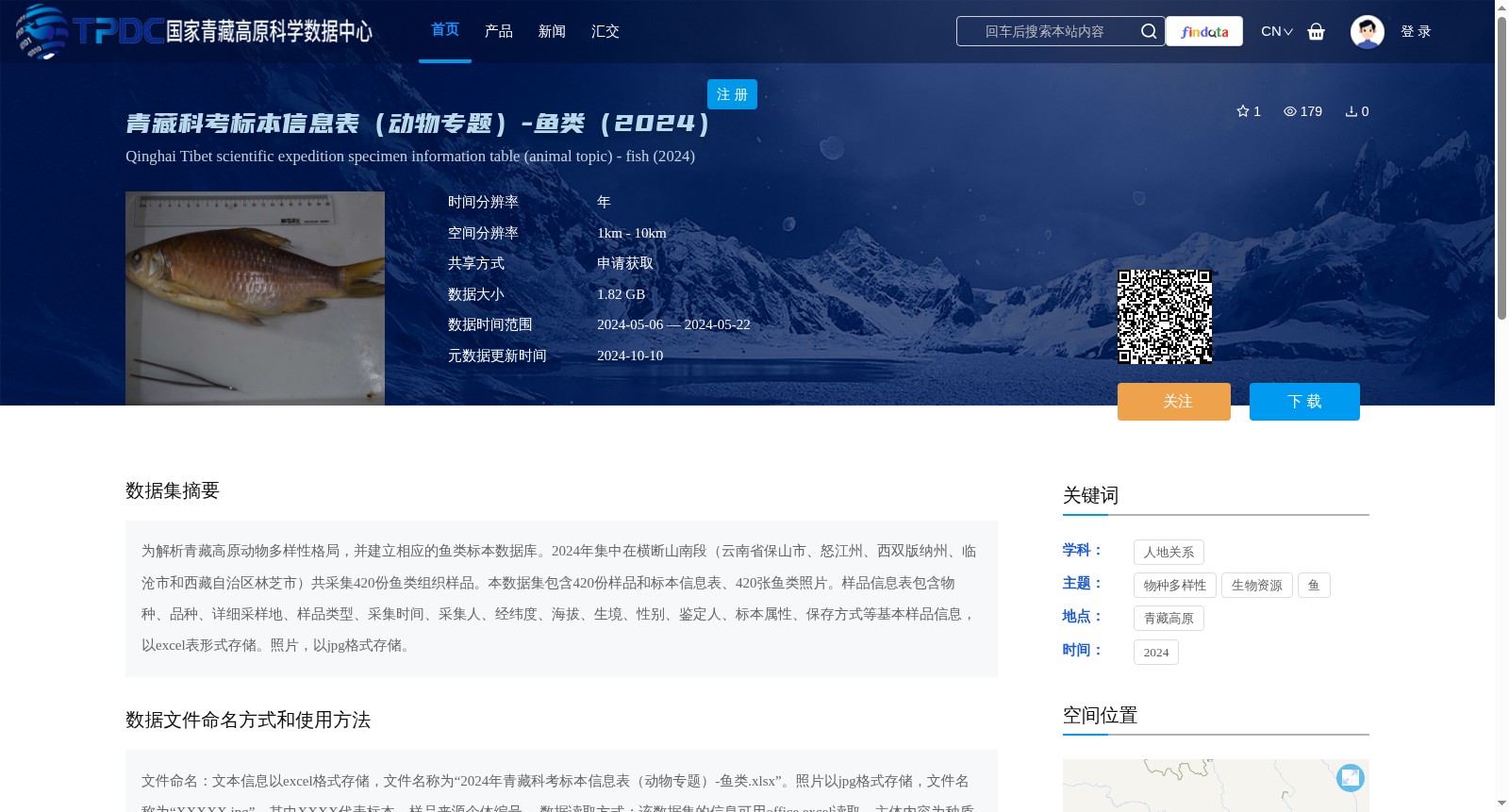Image resolution: width=1509 pixels, height=812 pixels.
Task: Click the 注册 register button
Action: coord(732,94)
